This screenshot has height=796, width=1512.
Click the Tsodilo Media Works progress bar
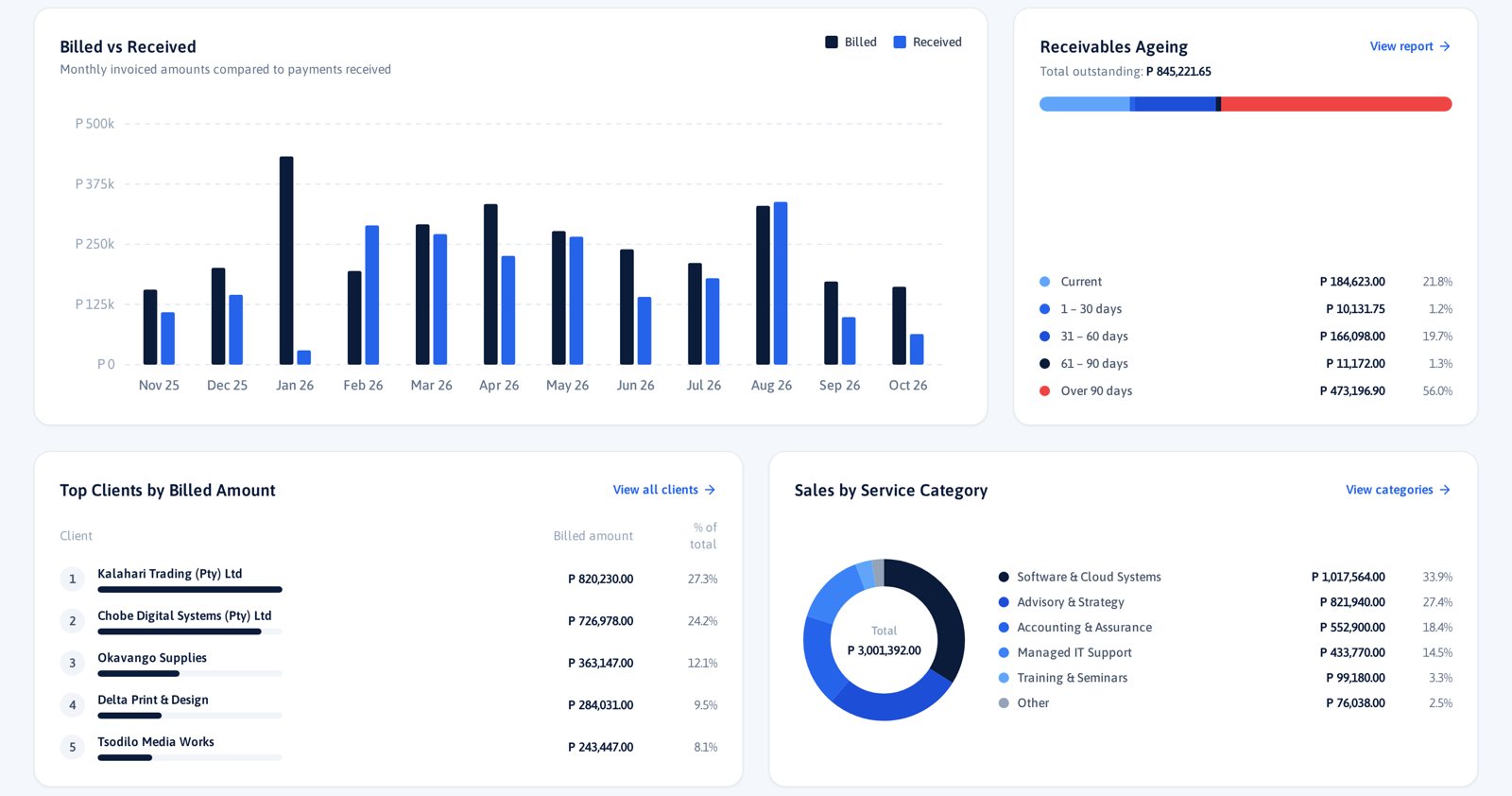tap(190, 758)
